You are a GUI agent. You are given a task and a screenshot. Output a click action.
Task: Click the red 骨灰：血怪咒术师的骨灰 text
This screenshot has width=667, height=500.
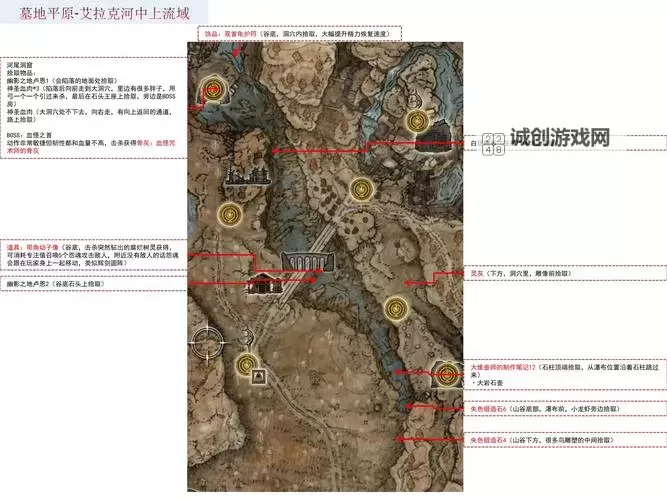click(x=91, y=147)
